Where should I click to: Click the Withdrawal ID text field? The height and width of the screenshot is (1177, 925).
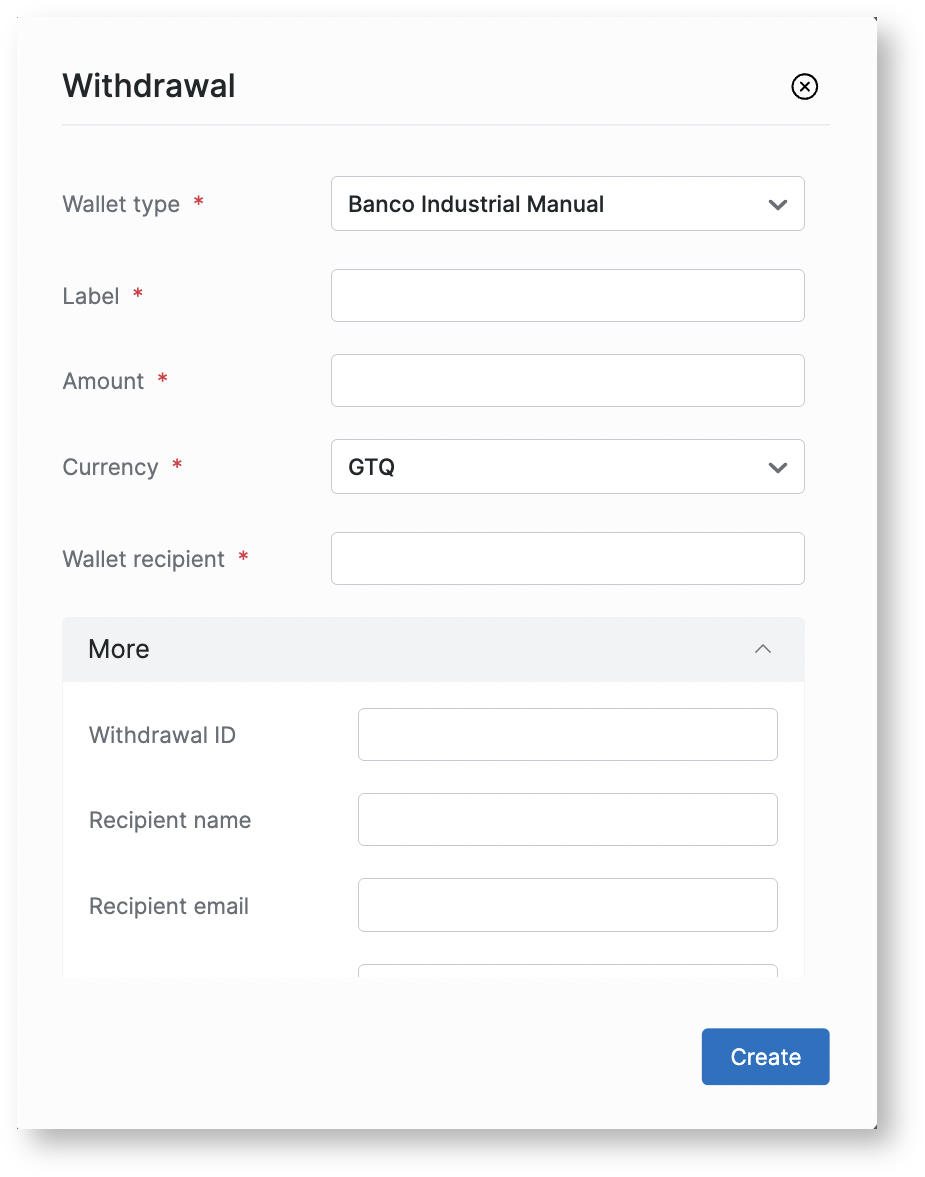point(567,735)
